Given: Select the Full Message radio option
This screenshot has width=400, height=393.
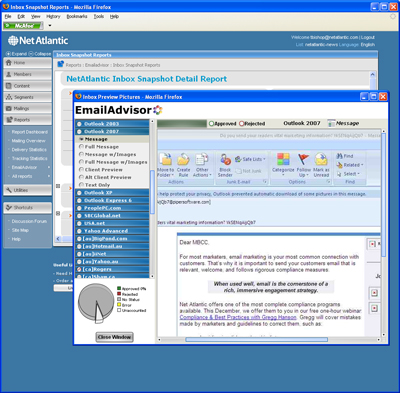Looking at the screenshot, I should point(81,147).
